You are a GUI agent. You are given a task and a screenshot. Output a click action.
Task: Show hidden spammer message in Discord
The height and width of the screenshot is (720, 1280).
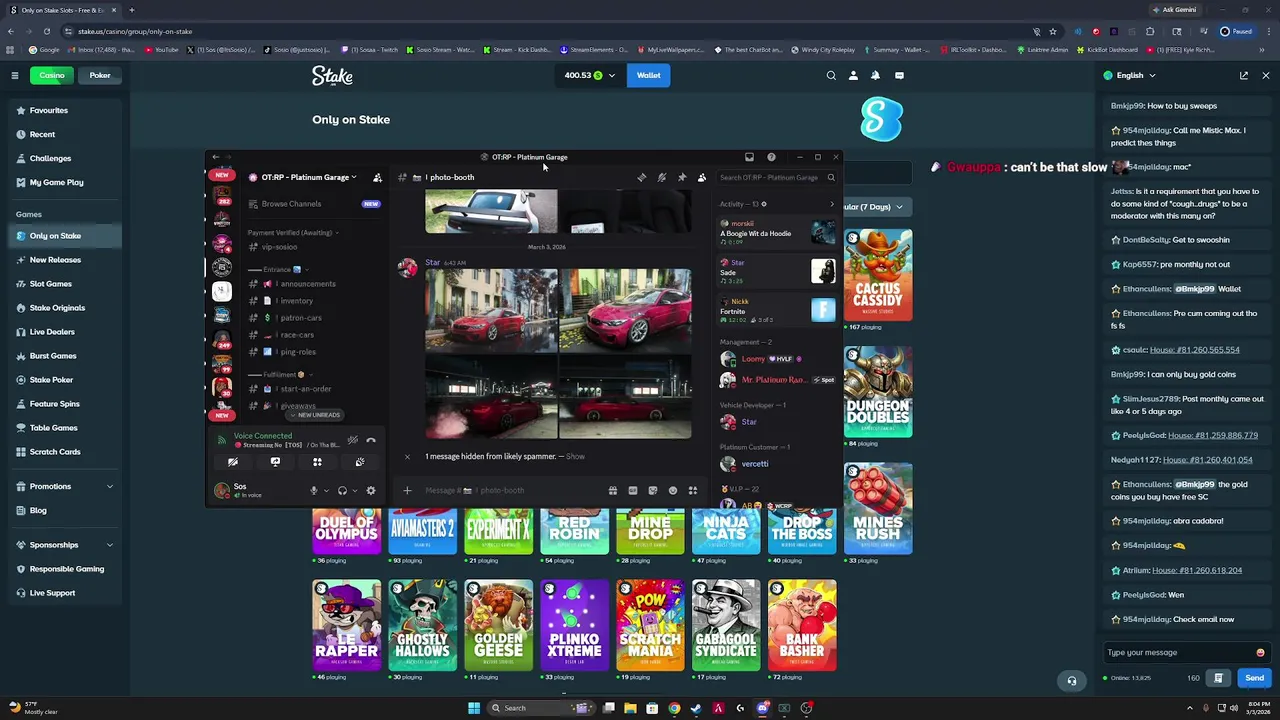[575, 456]
